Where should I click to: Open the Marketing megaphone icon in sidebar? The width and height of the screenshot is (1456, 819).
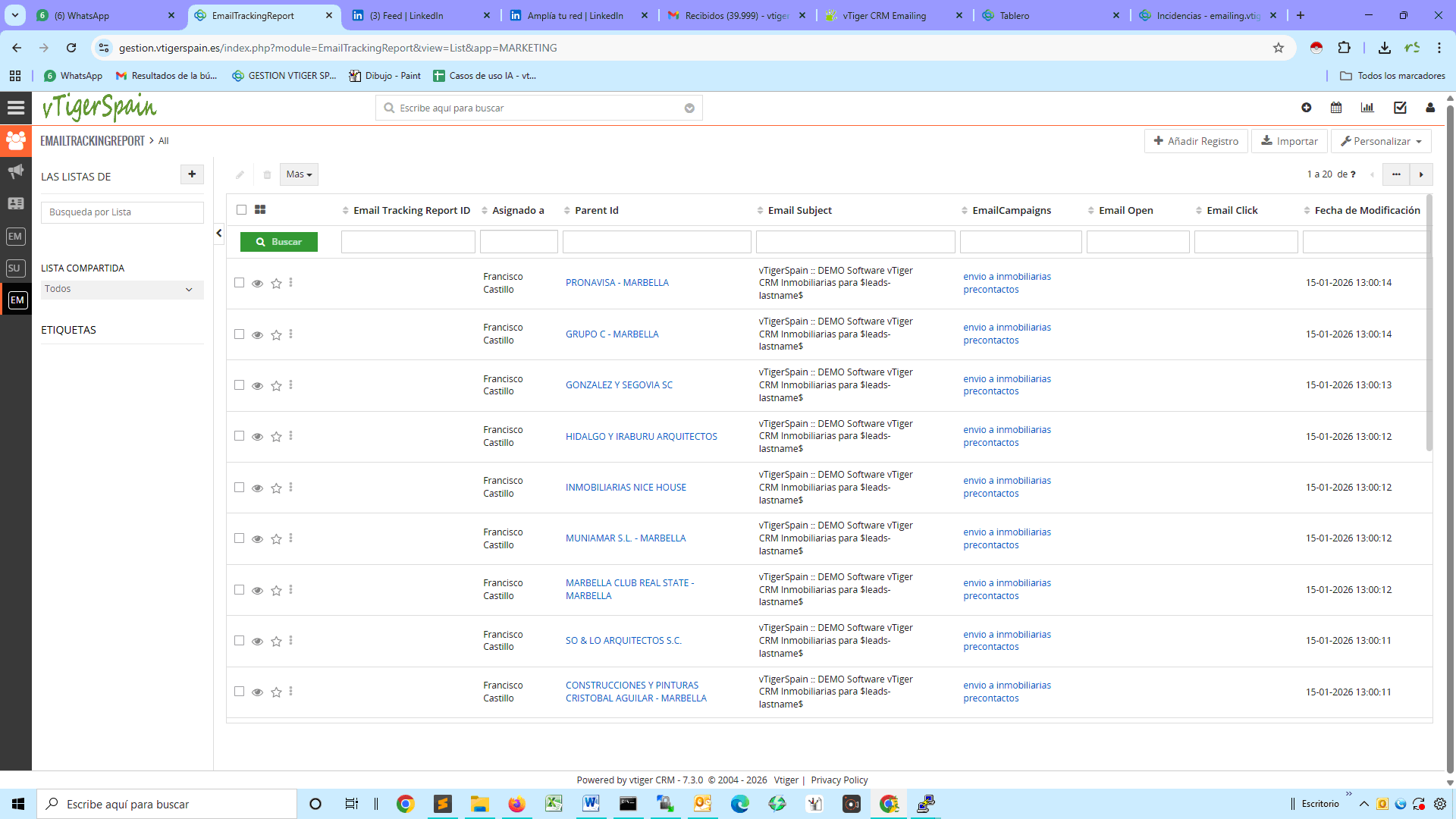(15, 171)
